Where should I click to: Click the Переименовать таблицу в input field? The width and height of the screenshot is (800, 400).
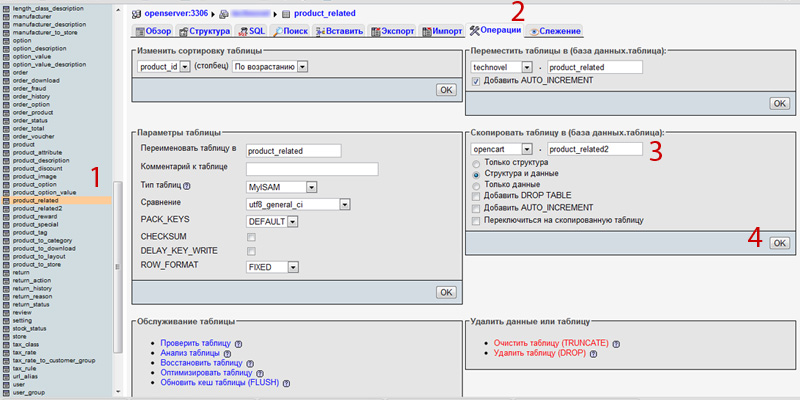293,151
